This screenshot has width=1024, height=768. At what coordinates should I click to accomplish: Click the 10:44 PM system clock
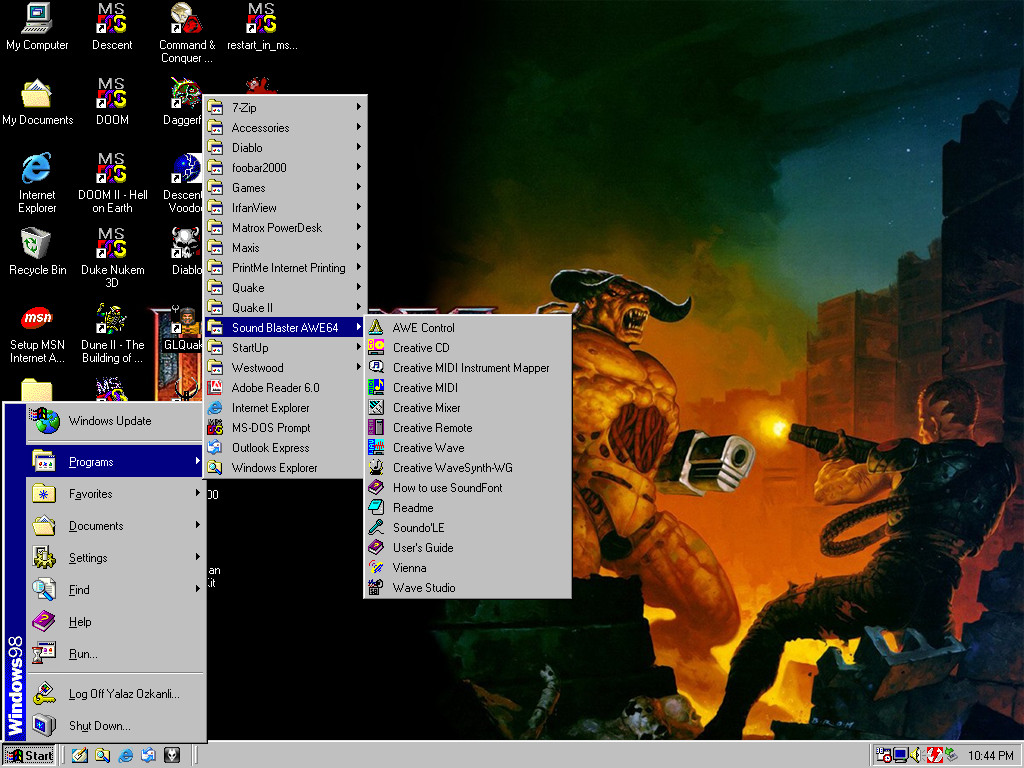pos(990,755)
